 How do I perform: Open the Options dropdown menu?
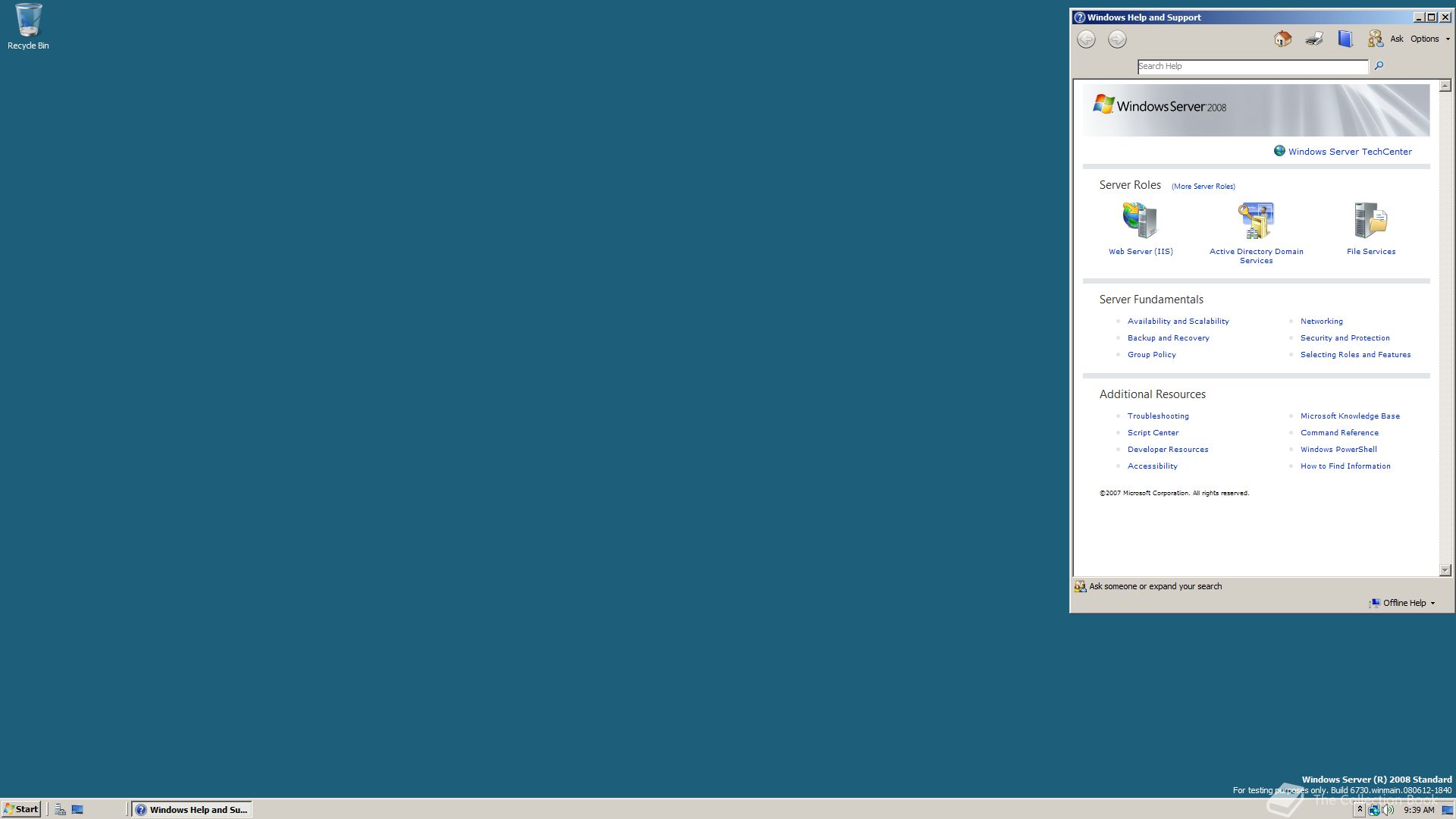tap(1429, 39)
